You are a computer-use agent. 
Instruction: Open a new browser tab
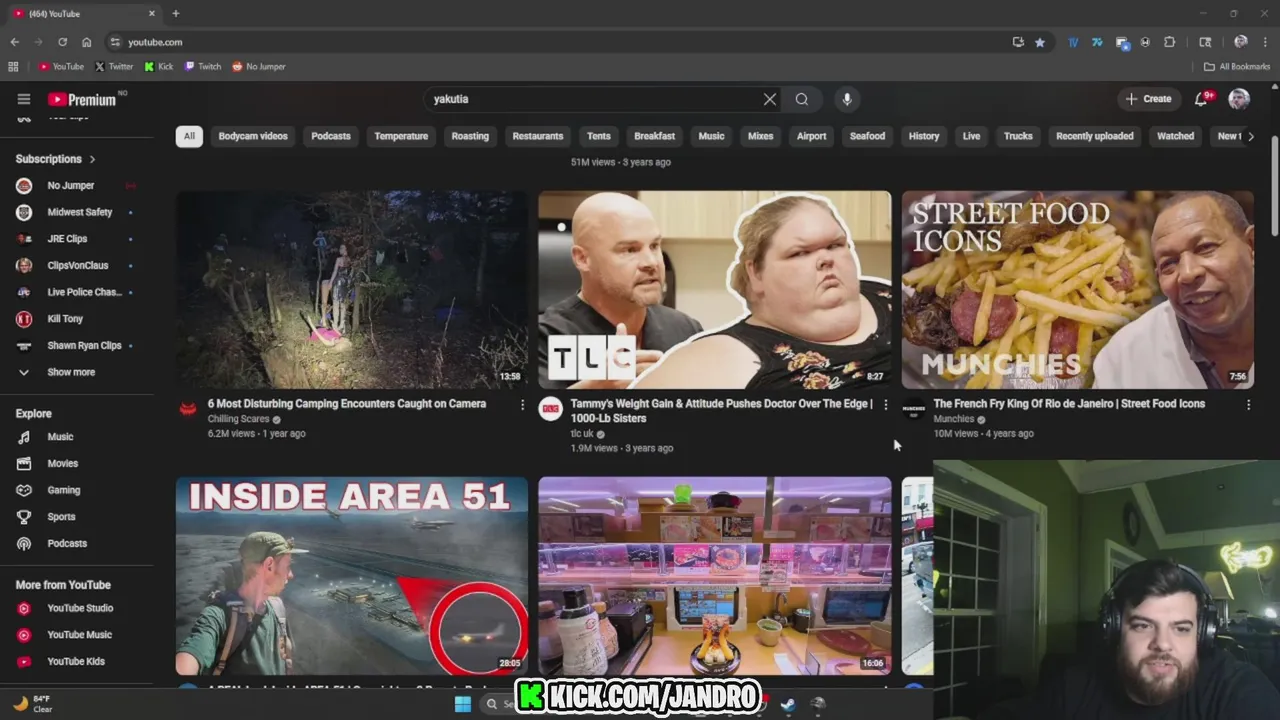tap(176, 14)
